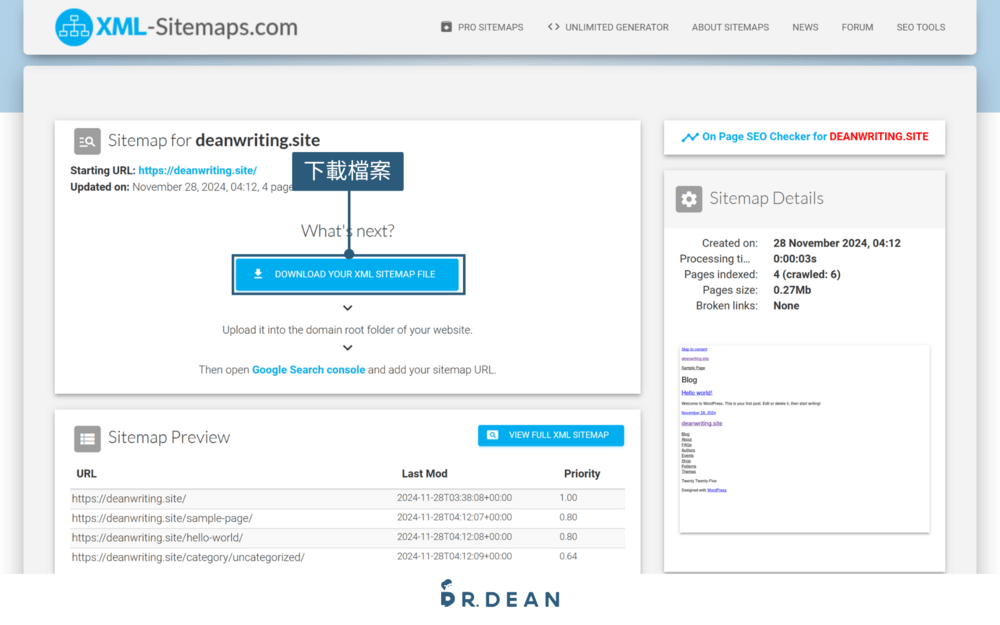1000x625 pixels.
Task: Click the upload into domain root folder text
Action: [347, 330]
